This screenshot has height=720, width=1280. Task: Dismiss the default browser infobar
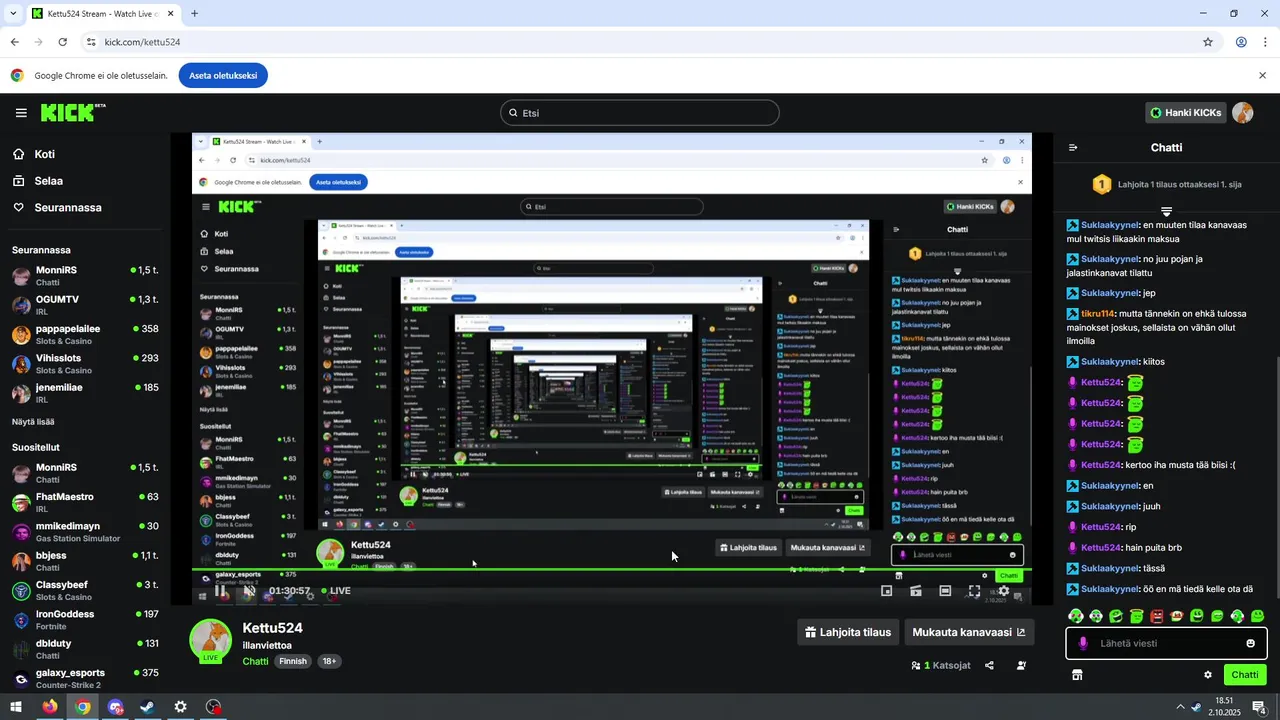(x=1262, y=75)
